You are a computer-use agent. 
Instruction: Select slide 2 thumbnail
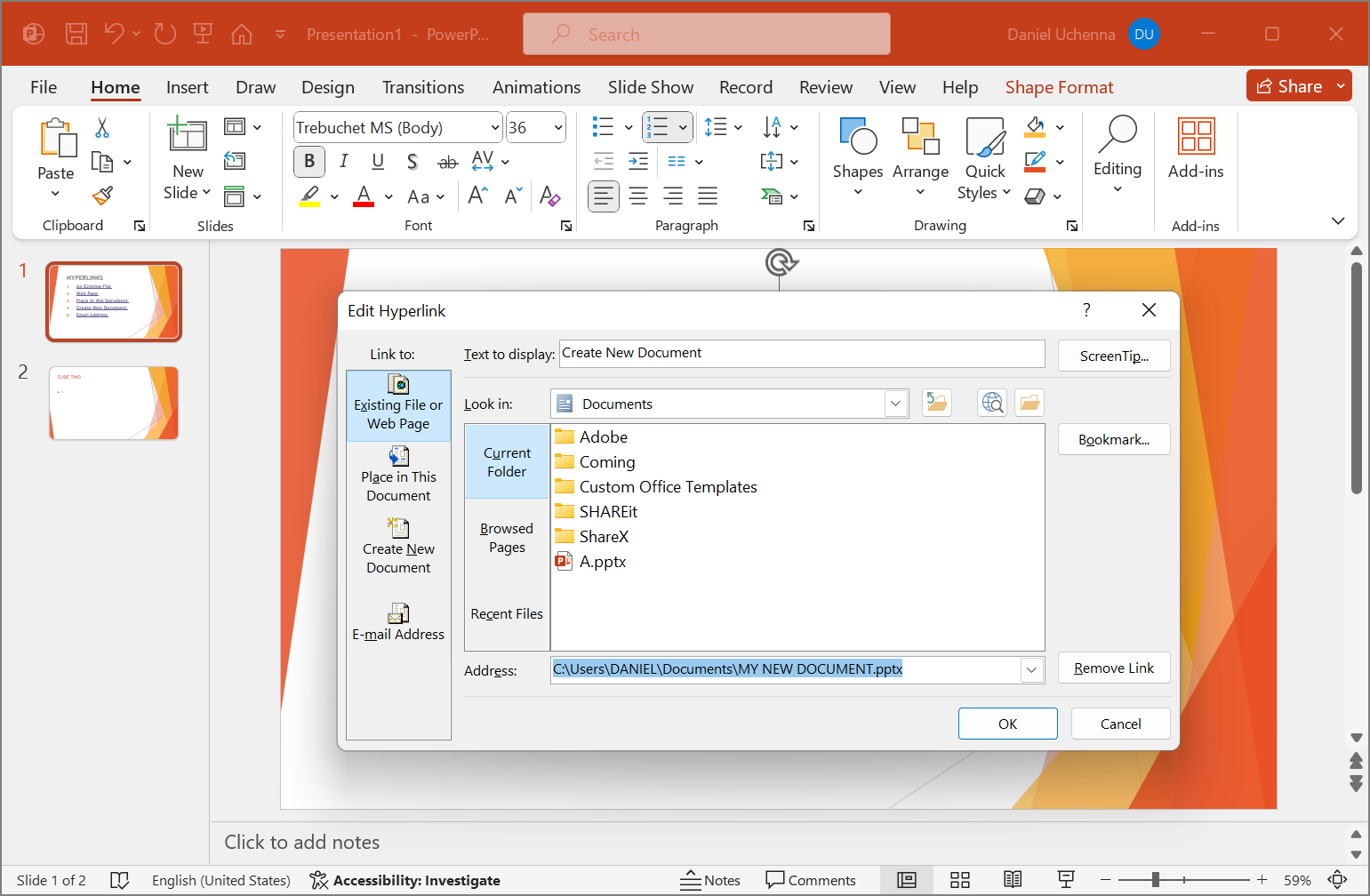(114, 403)
